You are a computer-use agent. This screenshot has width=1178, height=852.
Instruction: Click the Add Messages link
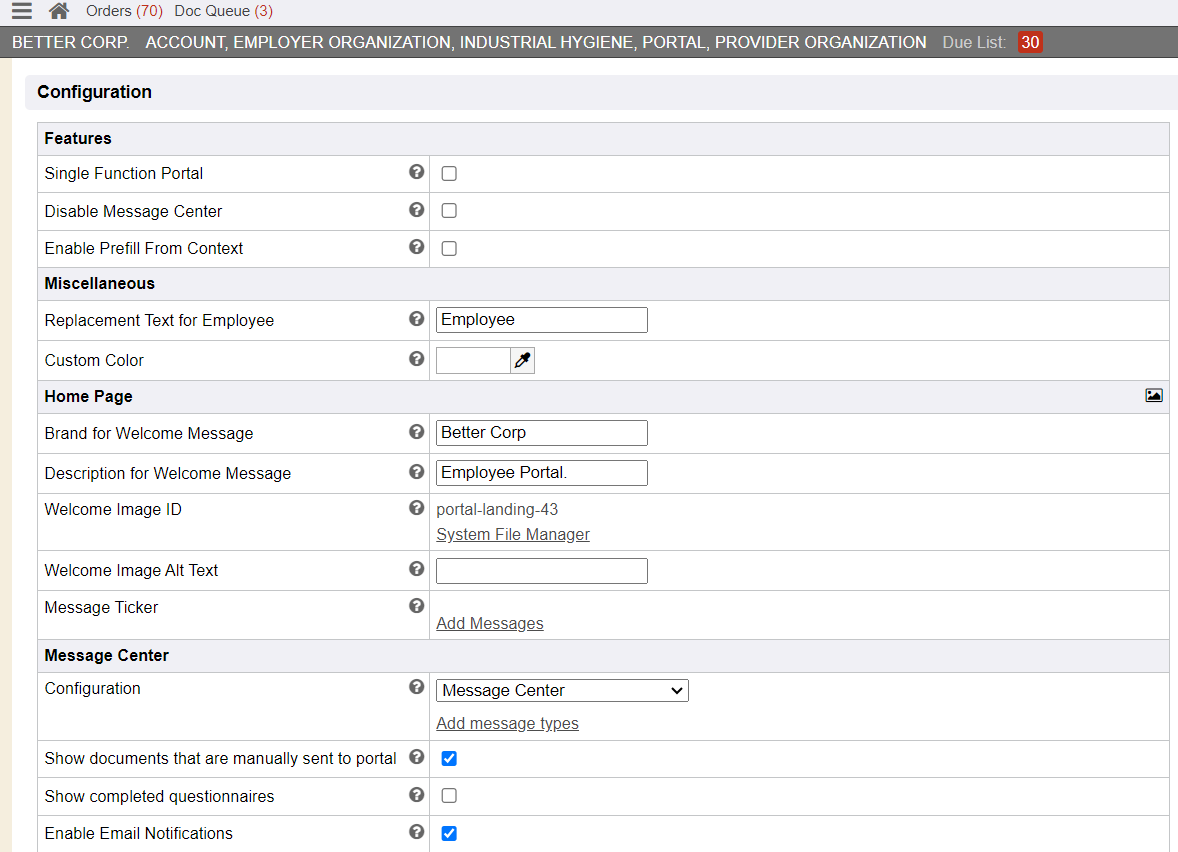[489, 624]
